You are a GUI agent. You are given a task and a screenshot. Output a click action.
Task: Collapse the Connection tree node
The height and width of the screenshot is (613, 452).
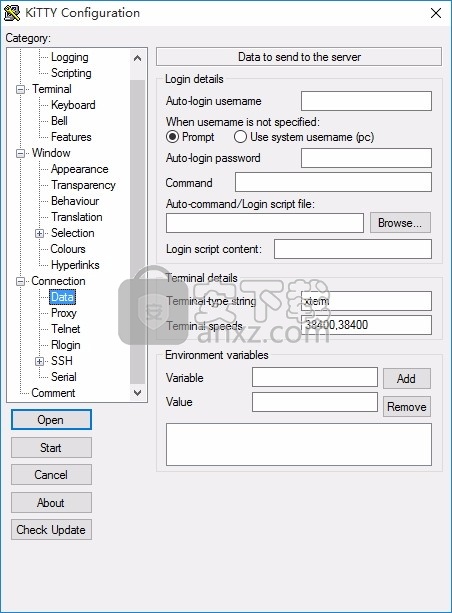(20, 281)
